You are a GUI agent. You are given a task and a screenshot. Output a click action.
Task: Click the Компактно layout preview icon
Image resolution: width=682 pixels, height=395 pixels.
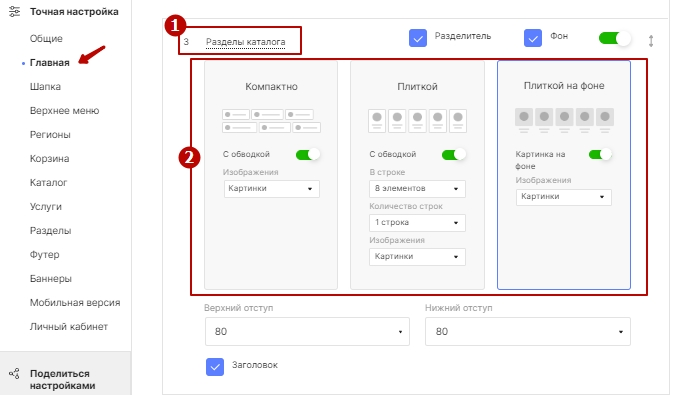pos(271,121)
